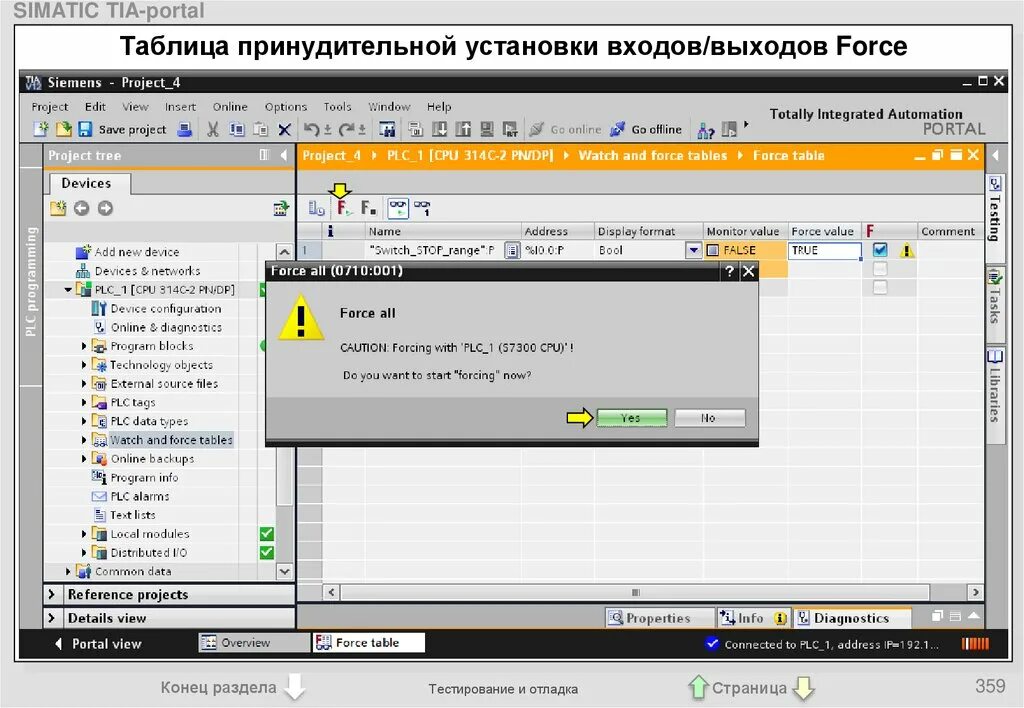Collapse the PLC_1 device tree node

[68, 289]
